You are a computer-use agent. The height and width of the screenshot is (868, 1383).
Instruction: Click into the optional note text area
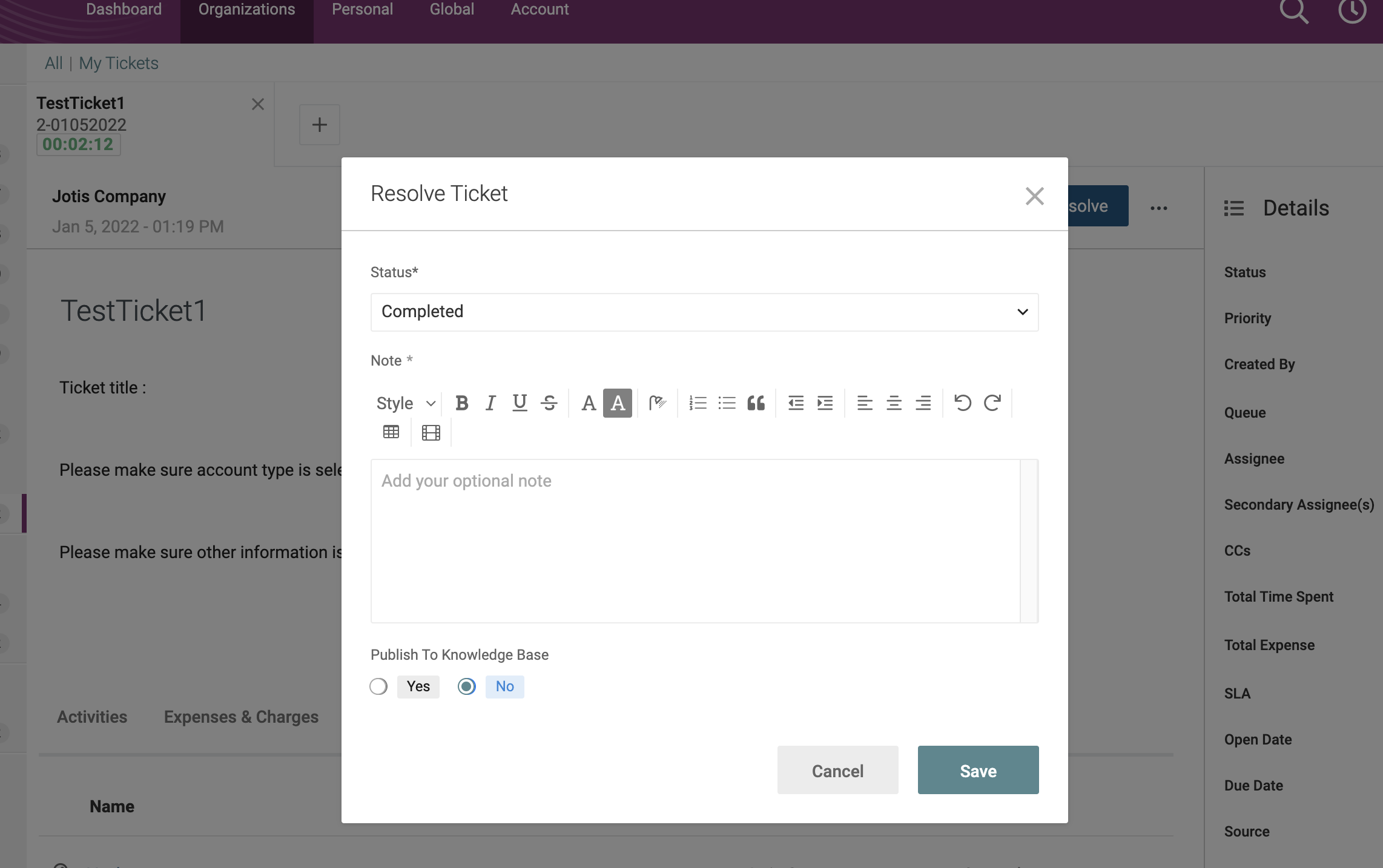tap(695, 541)
